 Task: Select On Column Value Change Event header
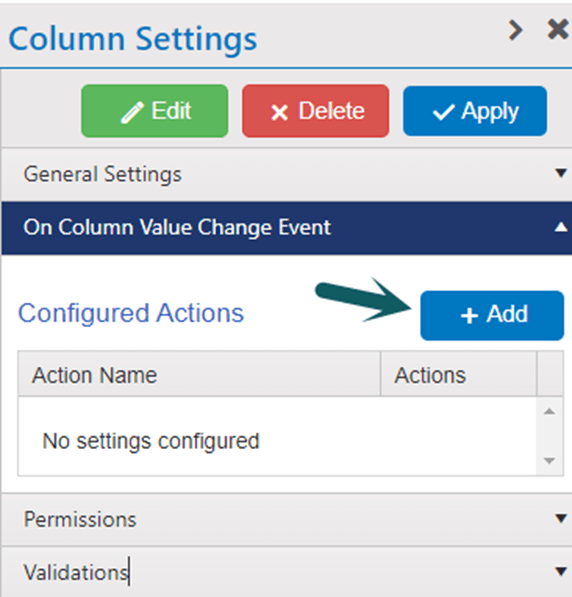point(287,228)
